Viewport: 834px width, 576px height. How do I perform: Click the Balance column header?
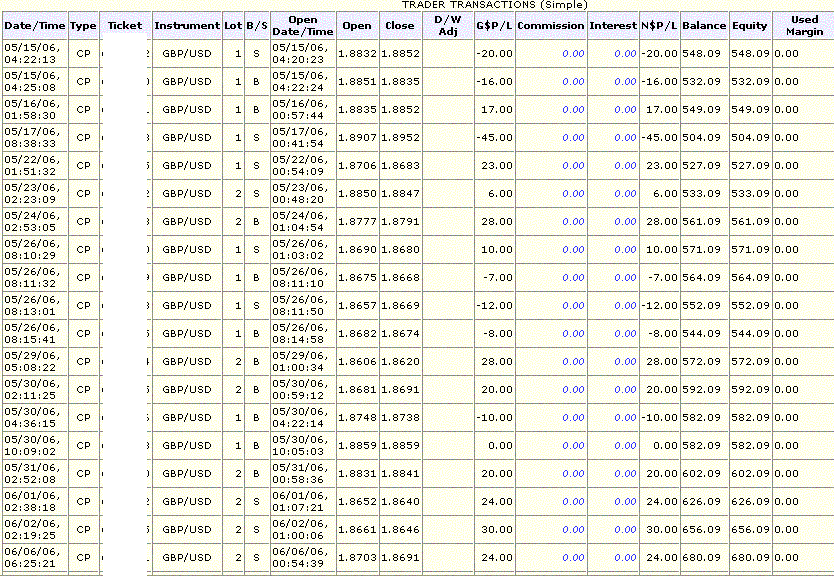pos(704,25)
